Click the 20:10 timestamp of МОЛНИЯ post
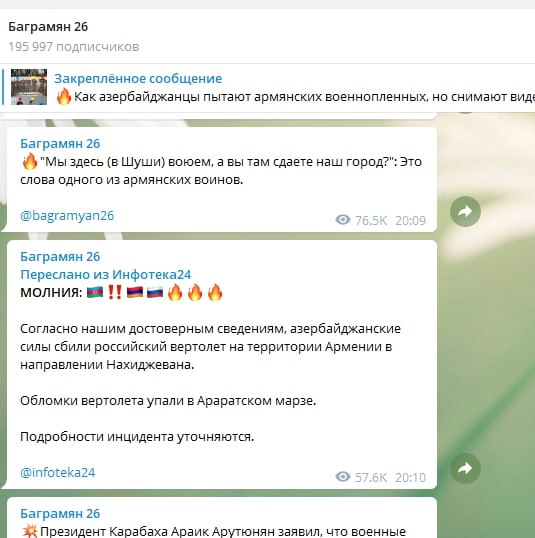 tap(410, 477)
